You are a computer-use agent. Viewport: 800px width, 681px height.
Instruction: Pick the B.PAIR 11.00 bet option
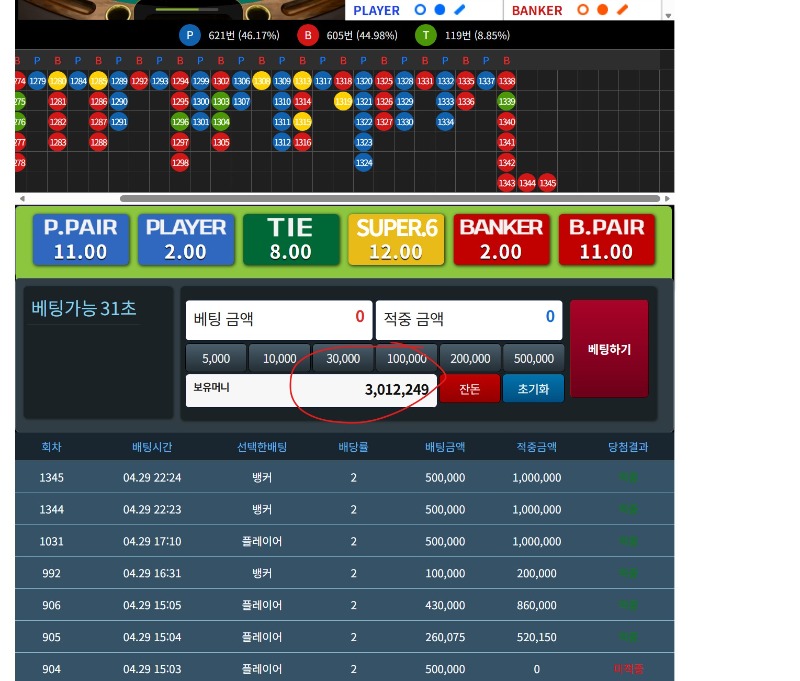(606, 239)
